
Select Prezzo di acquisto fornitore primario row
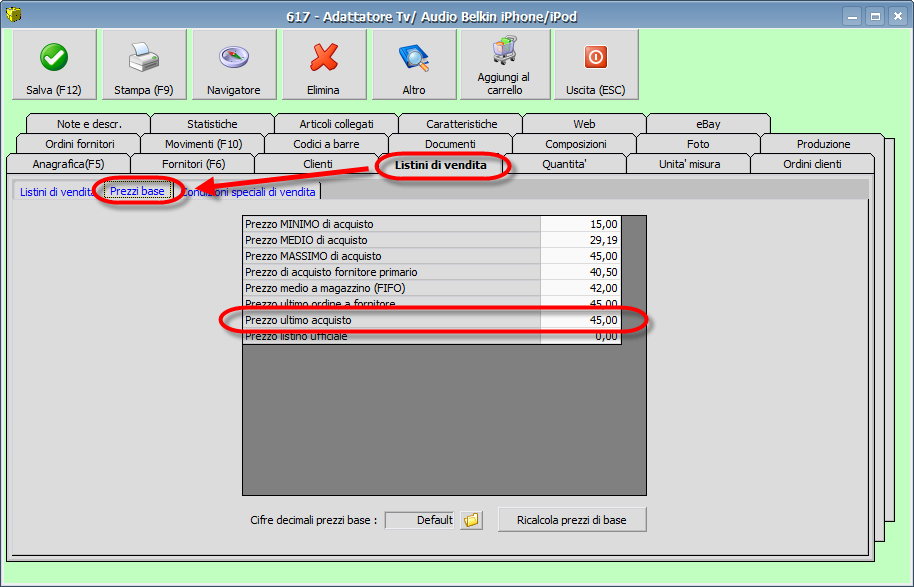432,272
